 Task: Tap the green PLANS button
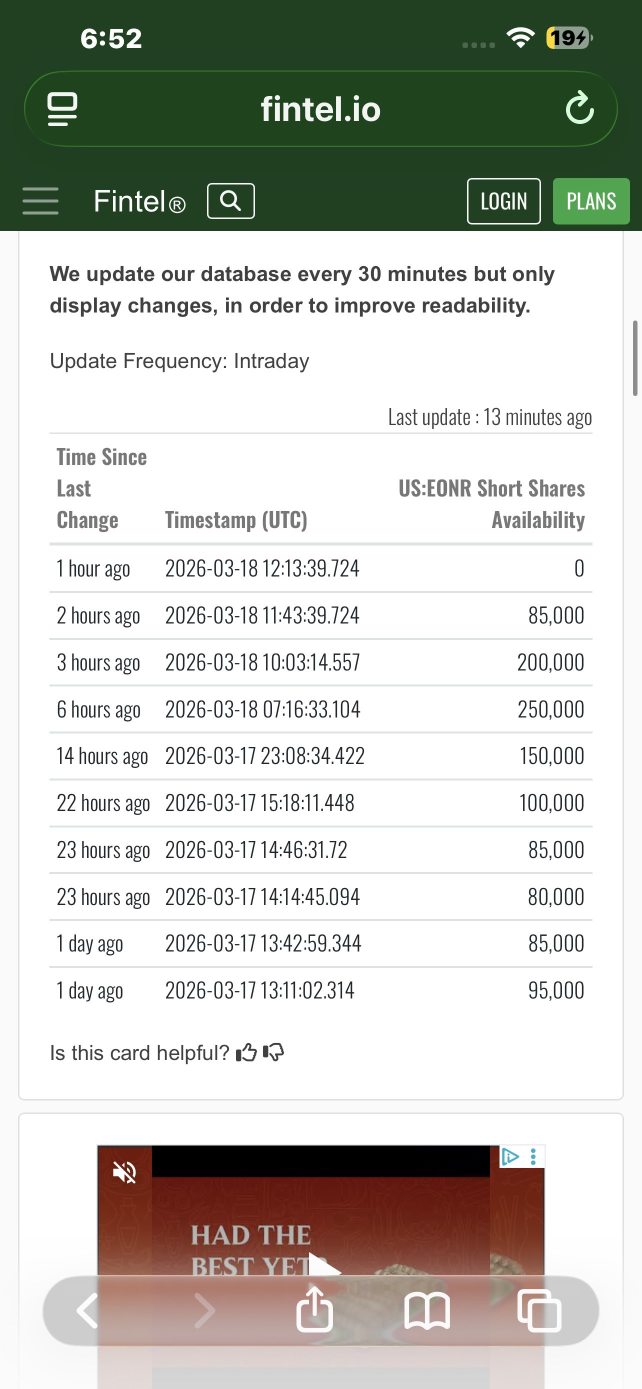591,201
